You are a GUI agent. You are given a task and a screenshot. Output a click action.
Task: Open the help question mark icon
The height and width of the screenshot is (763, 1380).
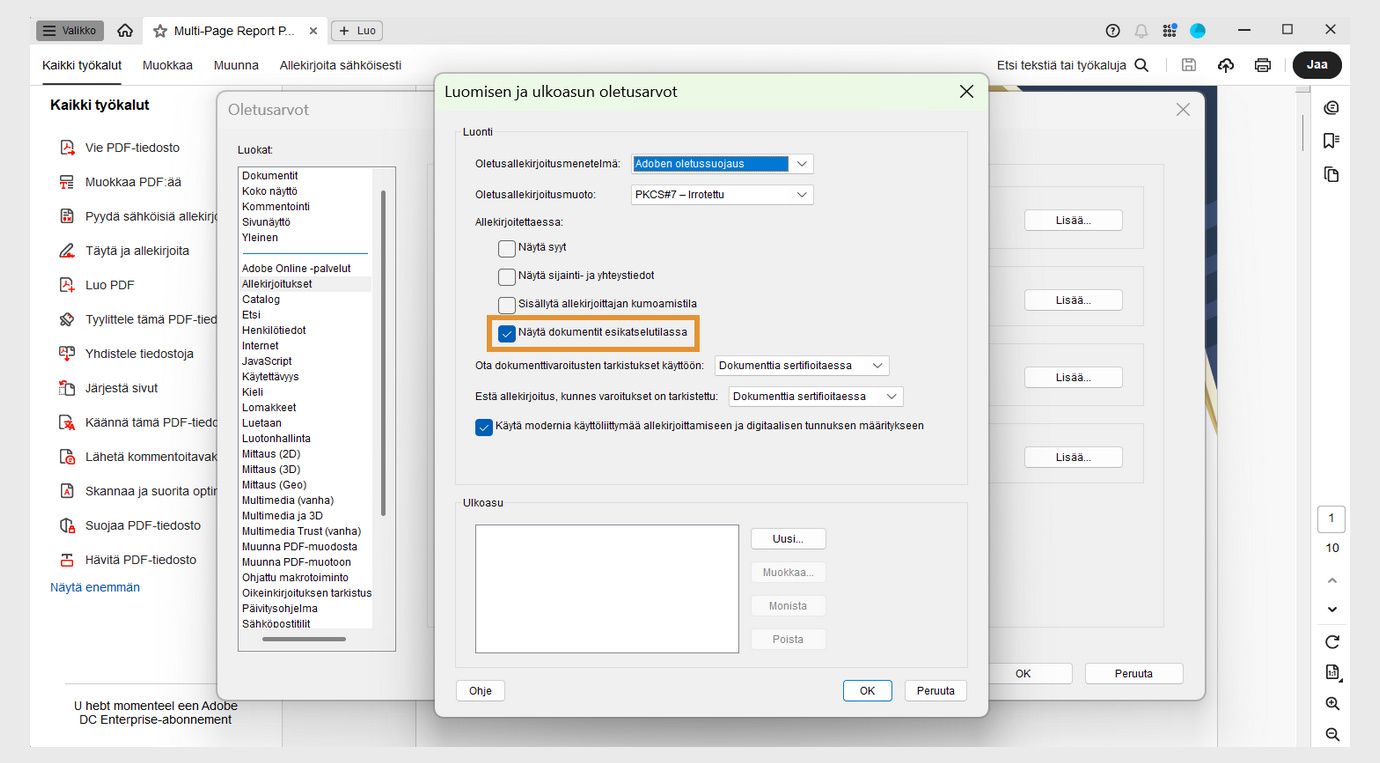point(1113,31)
